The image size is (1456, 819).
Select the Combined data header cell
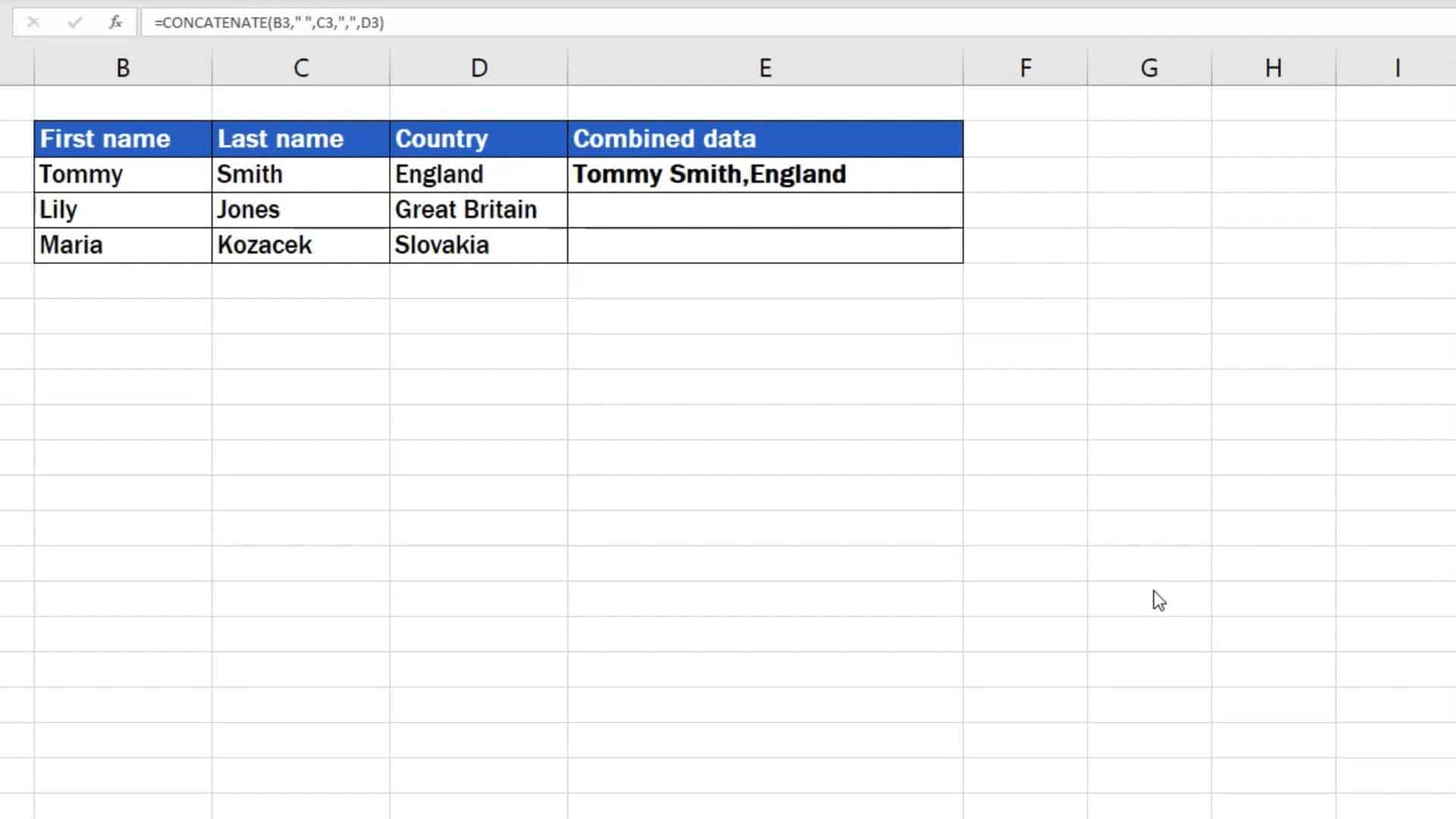tap(764, 139)
